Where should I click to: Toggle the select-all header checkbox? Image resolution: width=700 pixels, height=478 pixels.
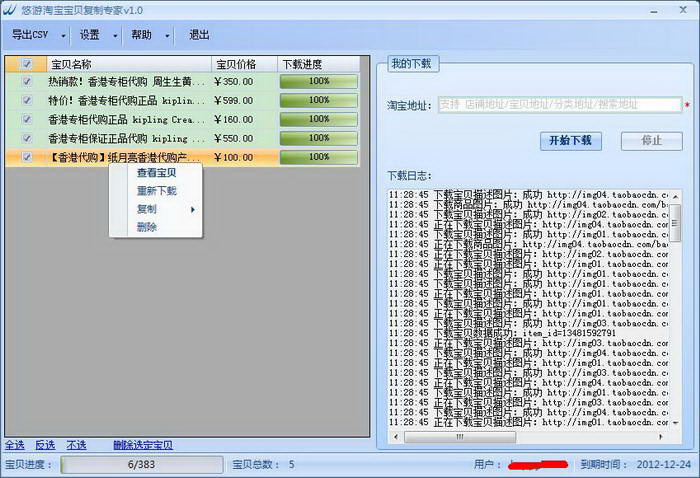(x=27, y=64)
